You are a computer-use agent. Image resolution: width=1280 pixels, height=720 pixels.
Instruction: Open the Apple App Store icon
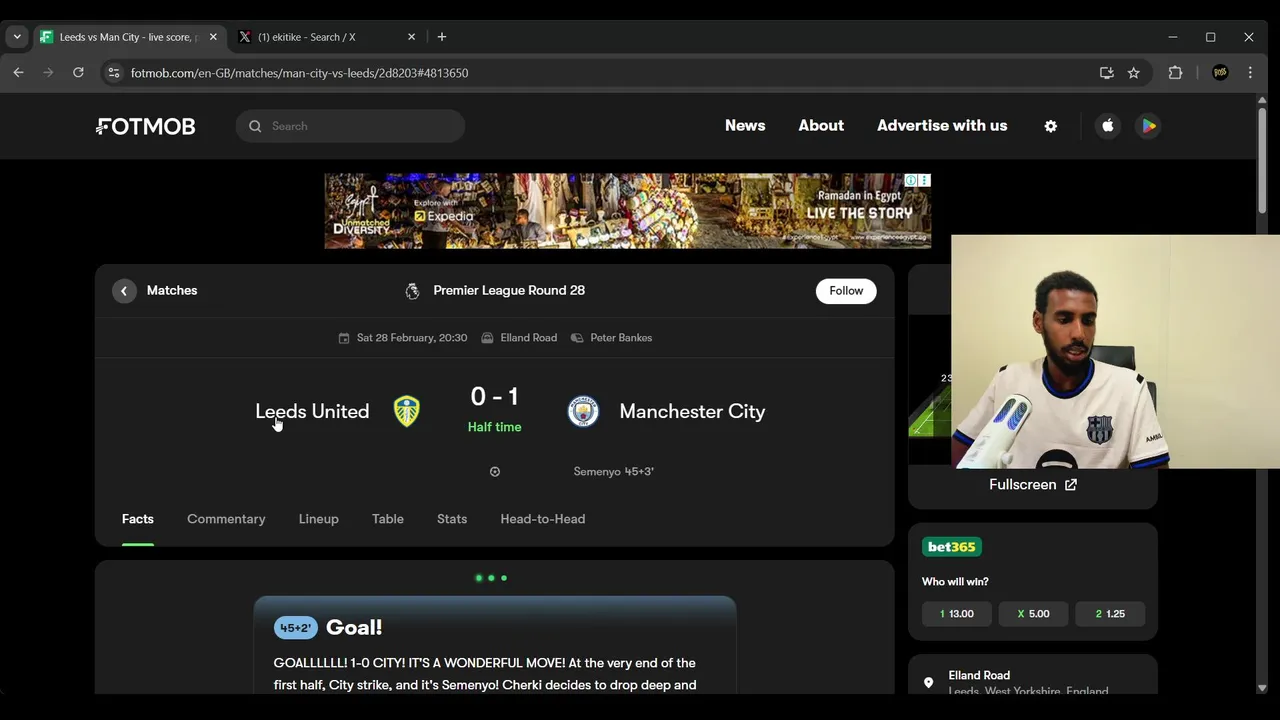tap(1107, 126)
